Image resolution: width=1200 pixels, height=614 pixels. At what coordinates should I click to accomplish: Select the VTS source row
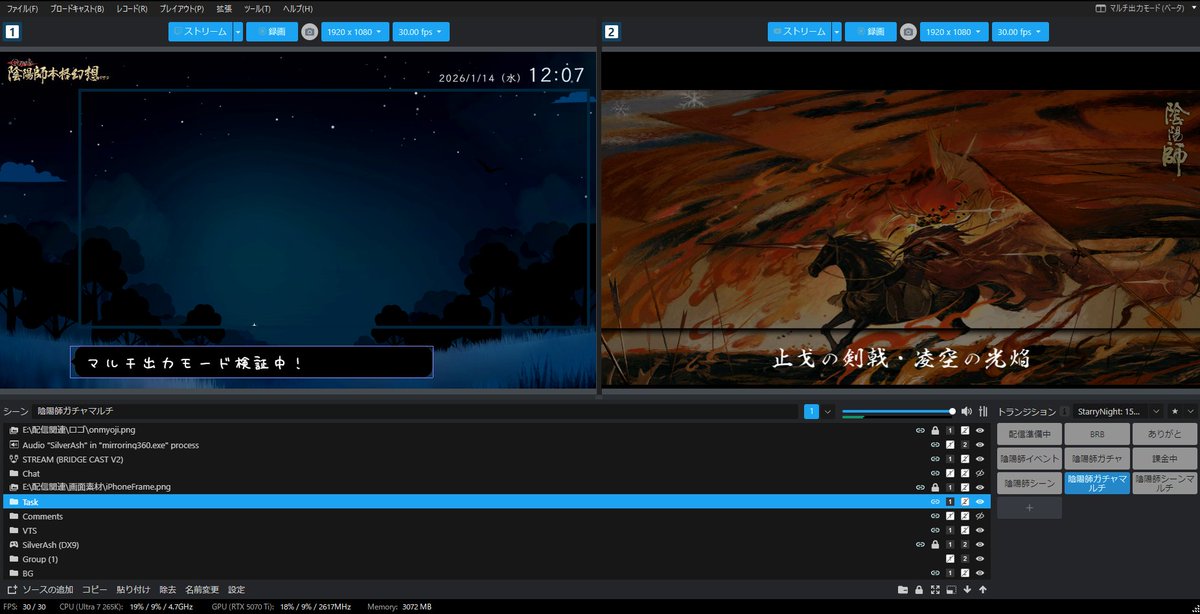495,530
